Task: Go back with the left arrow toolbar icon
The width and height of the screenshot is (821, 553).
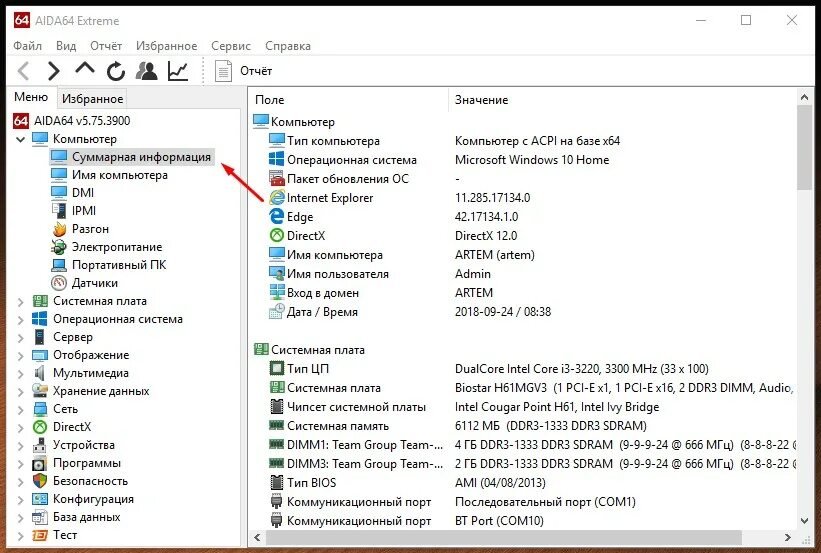Action: tap(24, 71)
